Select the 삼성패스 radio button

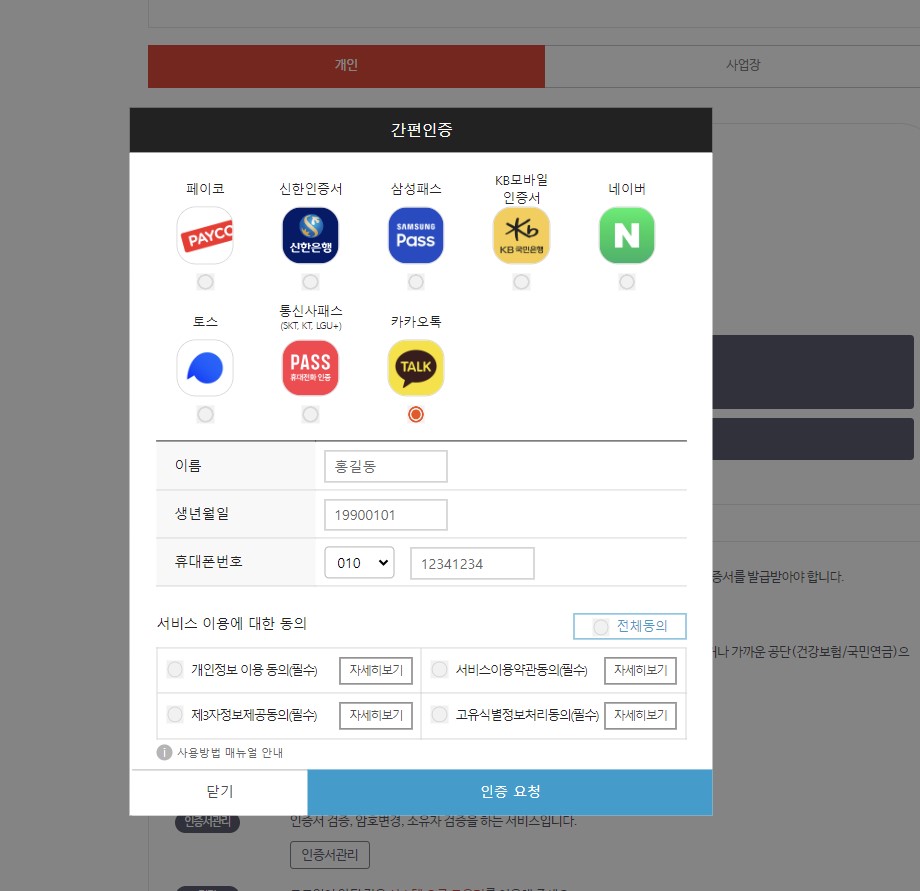(416, 282)
